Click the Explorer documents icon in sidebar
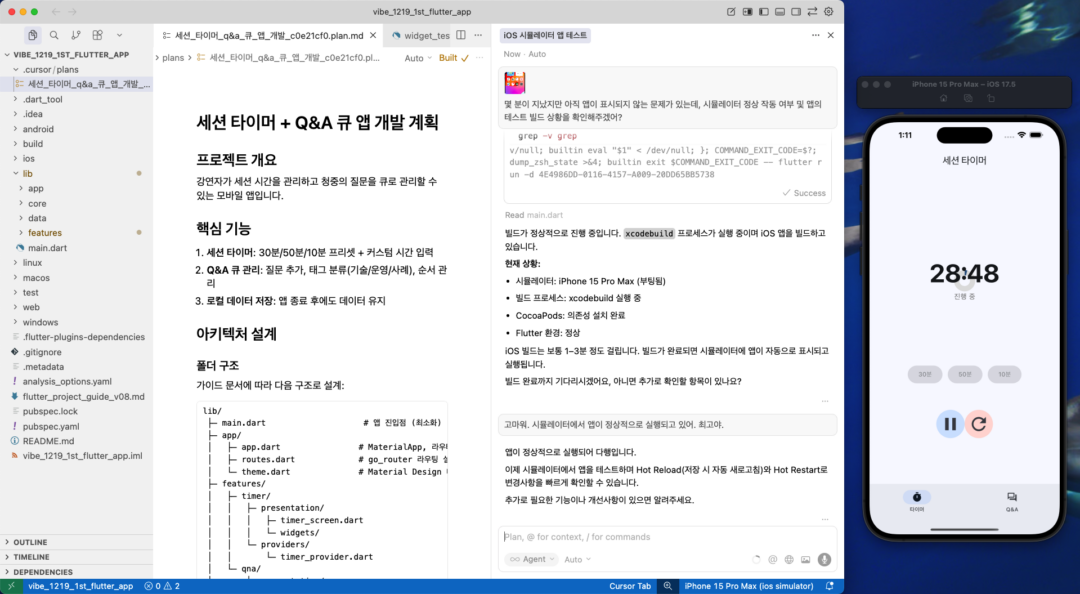This screenshot has height=594, width=1080. tap(33, 34)
